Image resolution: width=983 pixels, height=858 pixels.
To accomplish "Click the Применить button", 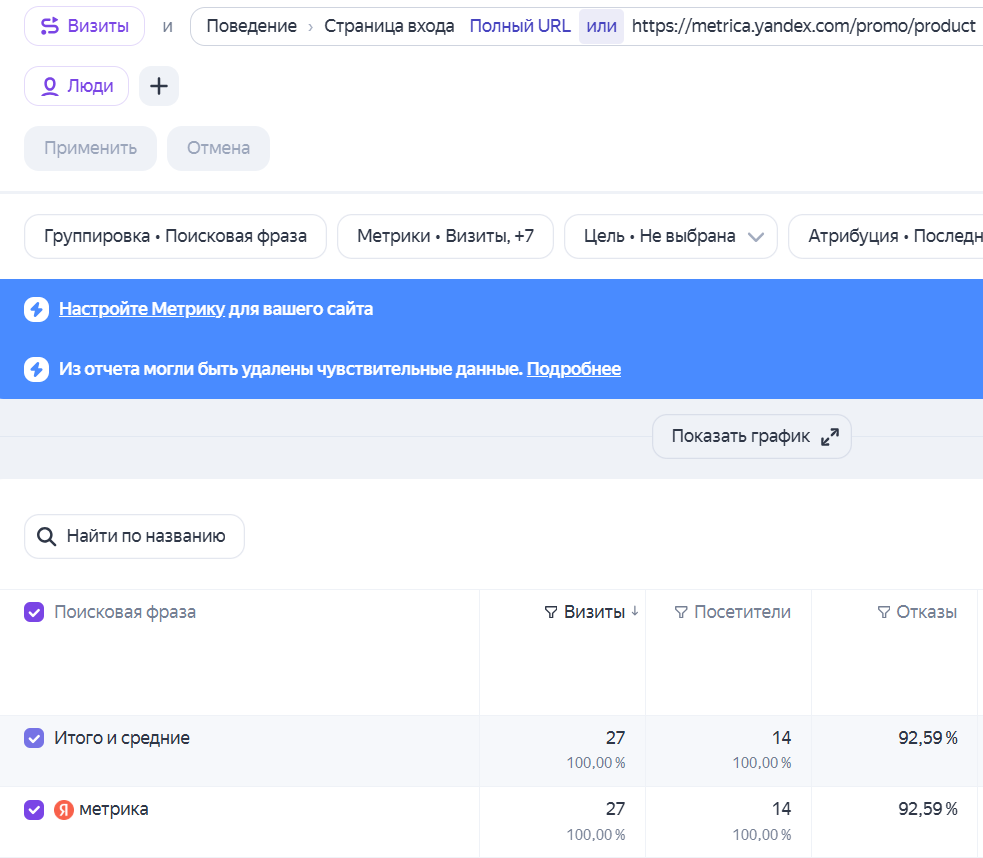I will pos(90,149).
